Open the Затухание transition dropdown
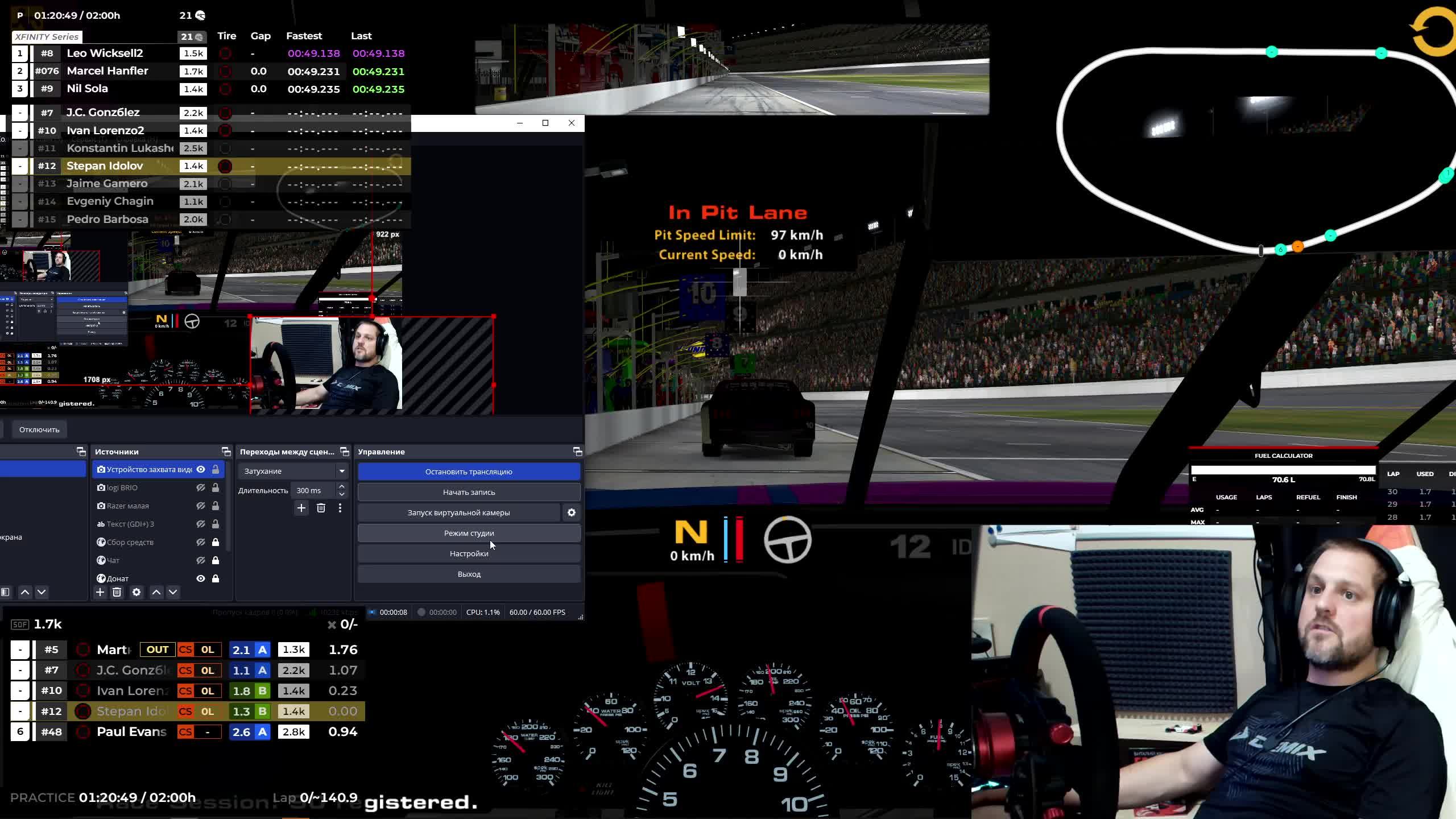The width and height of the screenshot is (1456, 819). tap(341, 471)
